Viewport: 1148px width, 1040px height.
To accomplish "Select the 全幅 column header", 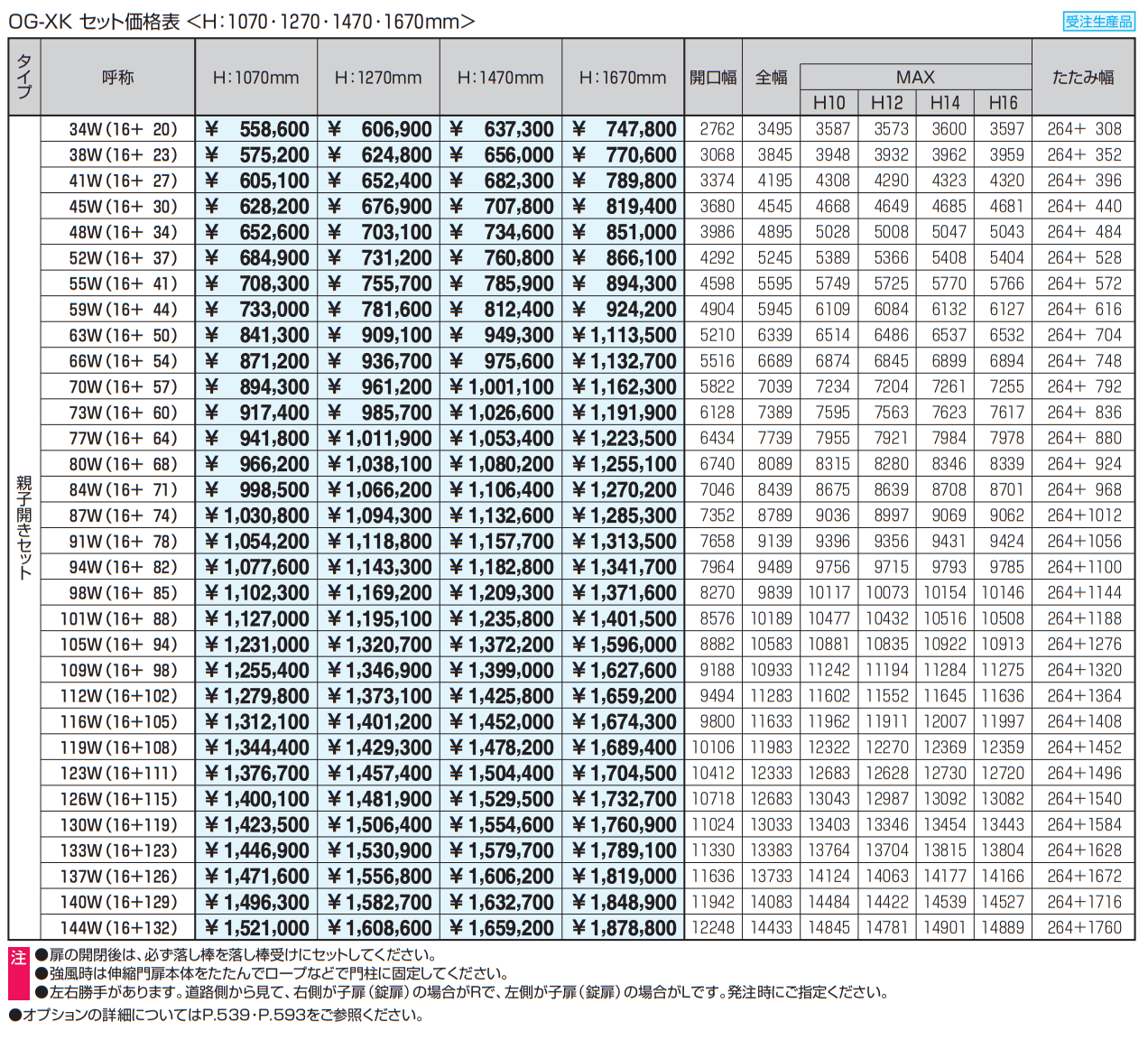I will tap(771, 78).
